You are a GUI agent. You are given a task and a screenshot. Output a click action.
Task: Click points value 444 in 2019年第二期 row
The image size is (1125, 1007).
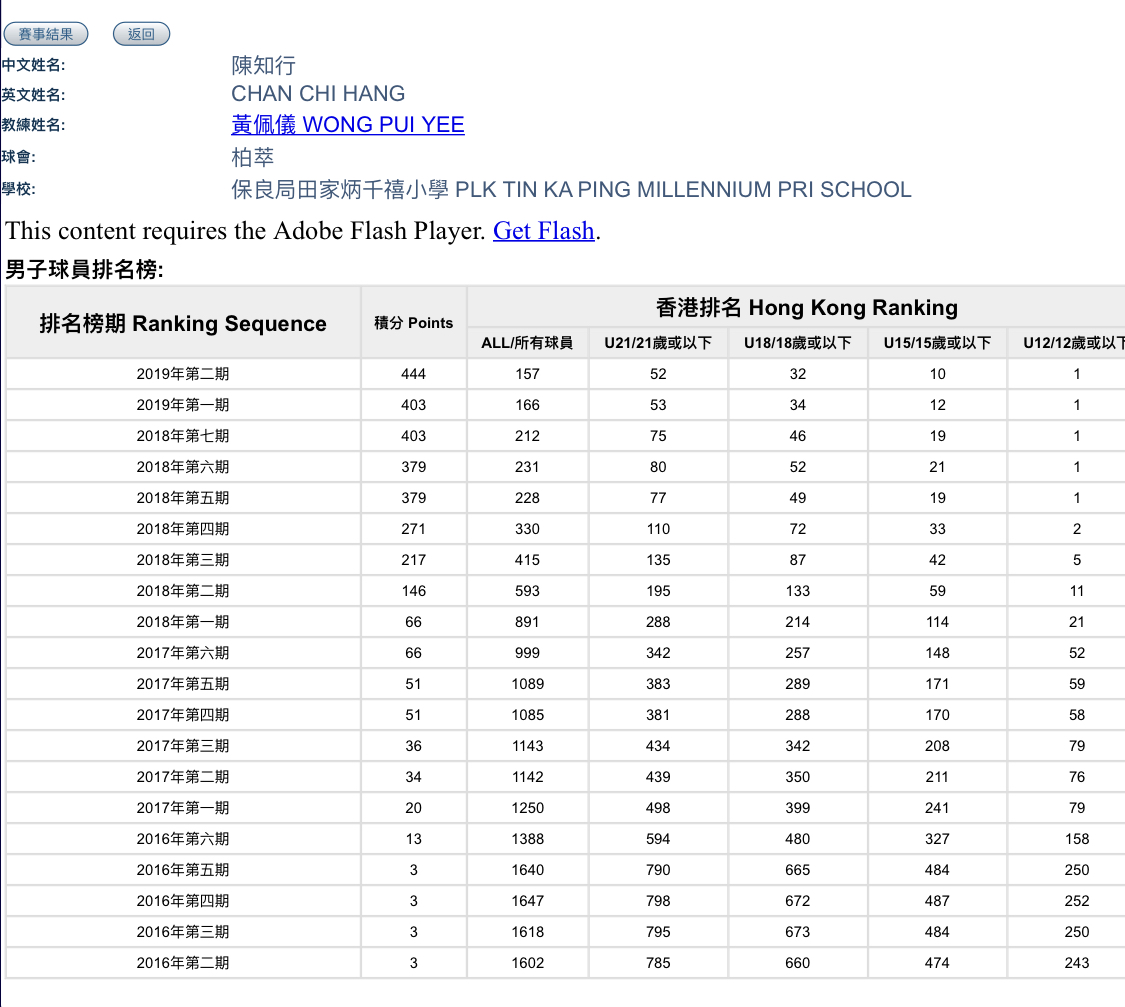point(413,374)
